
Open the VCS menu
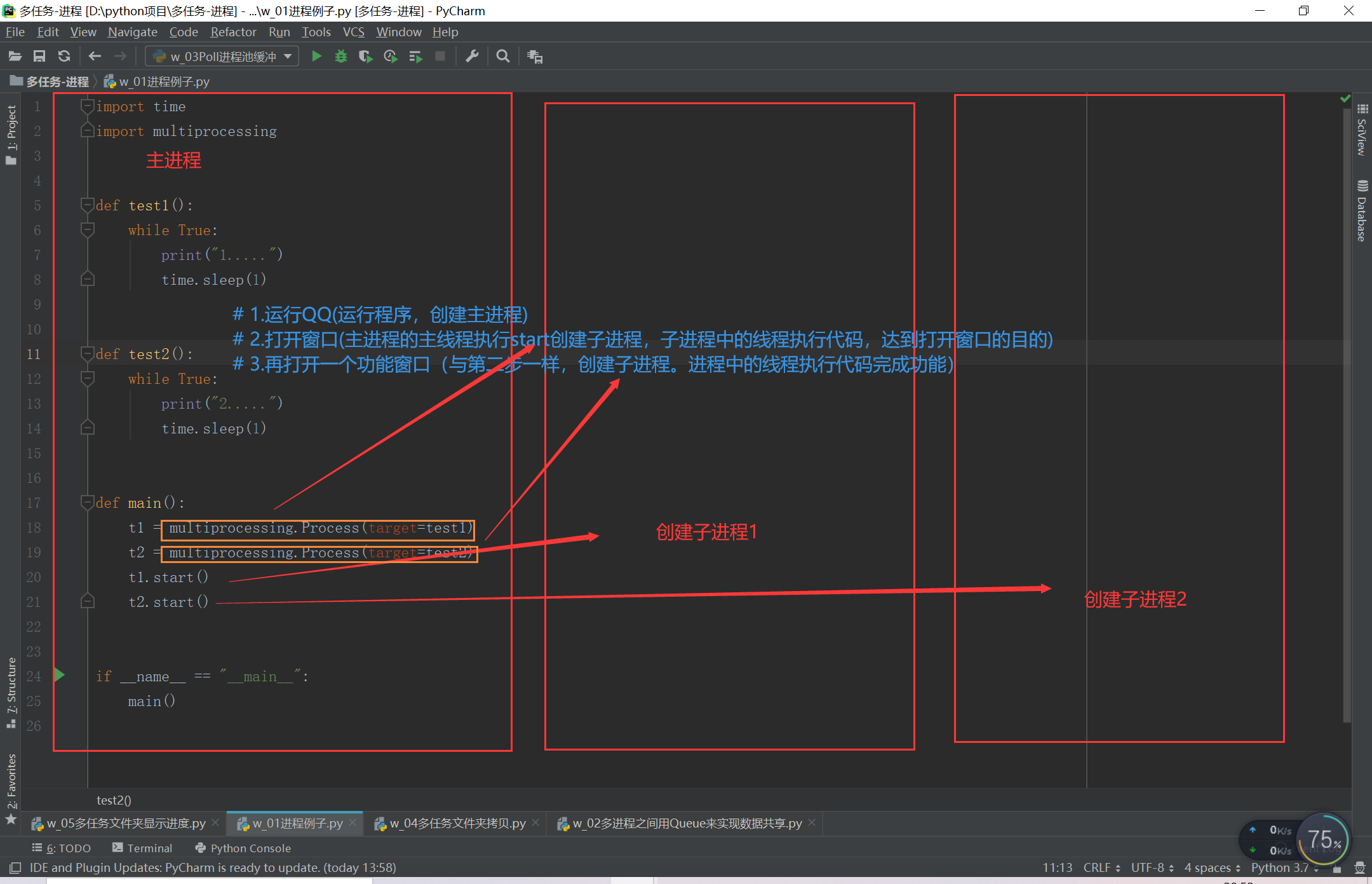[353, 32]
